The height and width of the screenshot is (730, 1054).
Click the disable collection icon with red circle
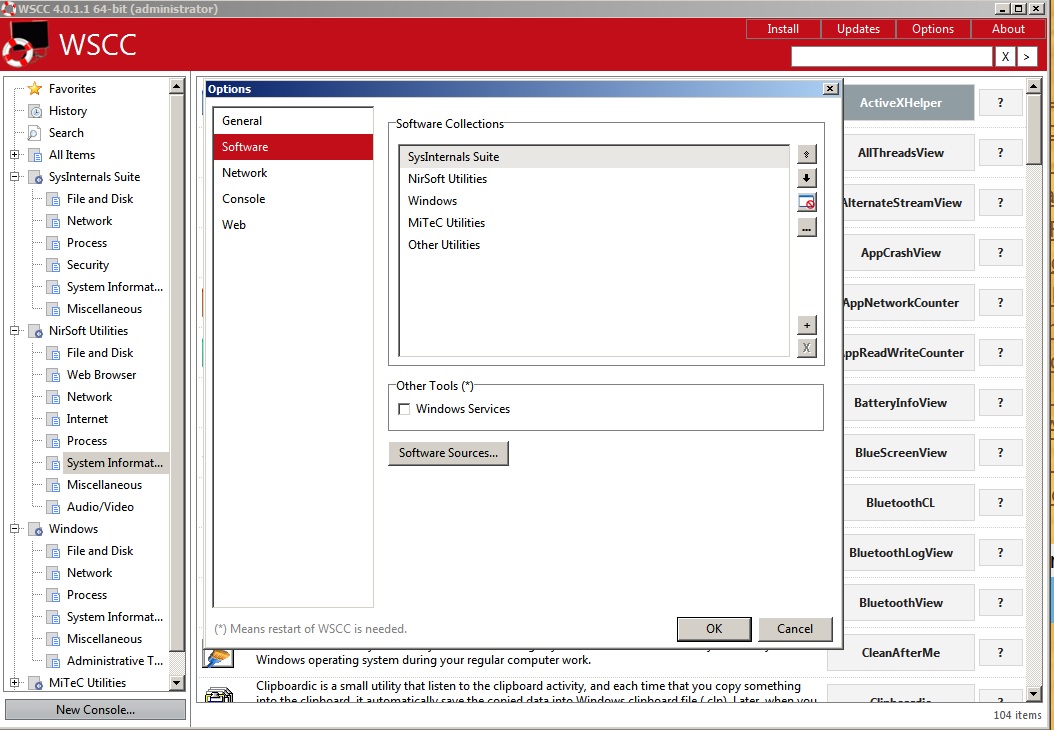(x=807, y=203)
